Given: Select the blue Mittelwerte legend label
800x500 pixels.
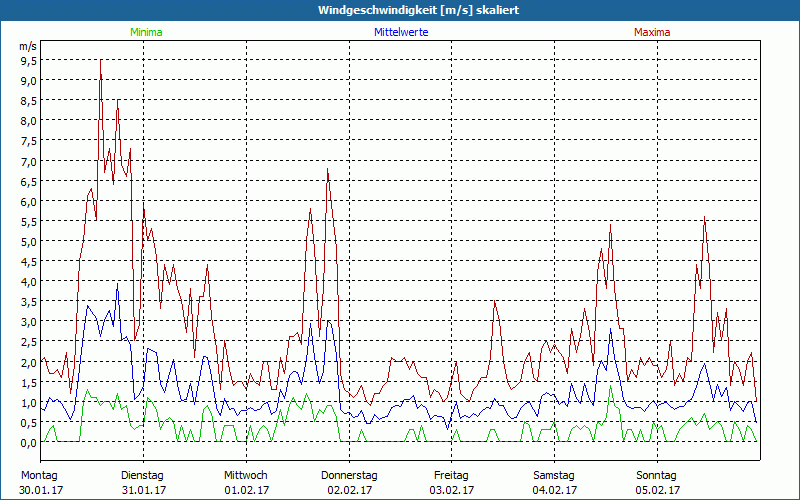Looking at the screenshot, I should pos(401,32).
